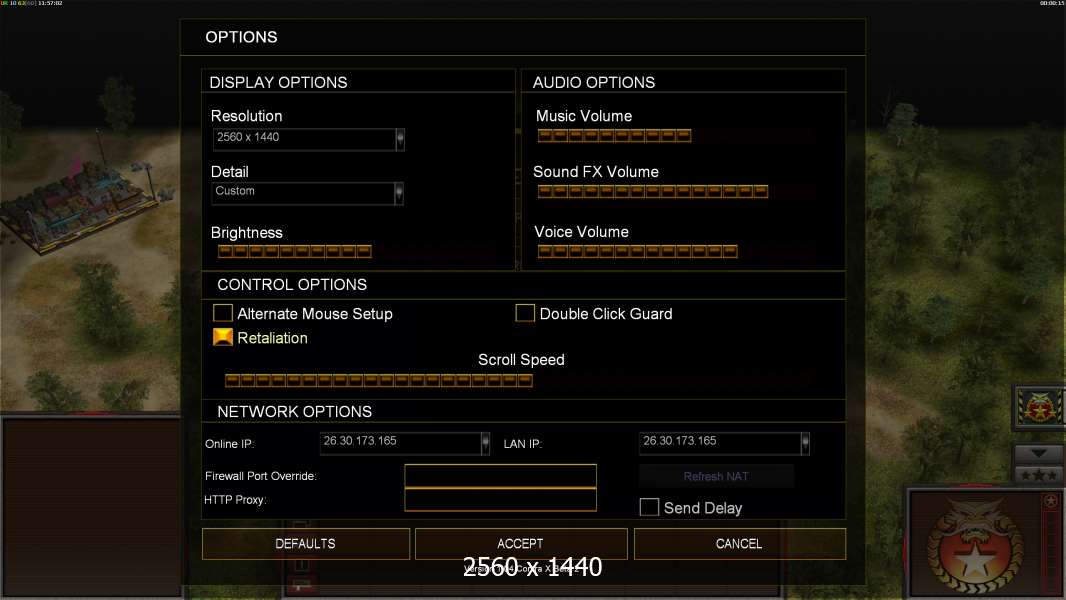Expand the LAN IP dropdown
1066x600 pixels.
pyautogui.click(x=805, y=443)
